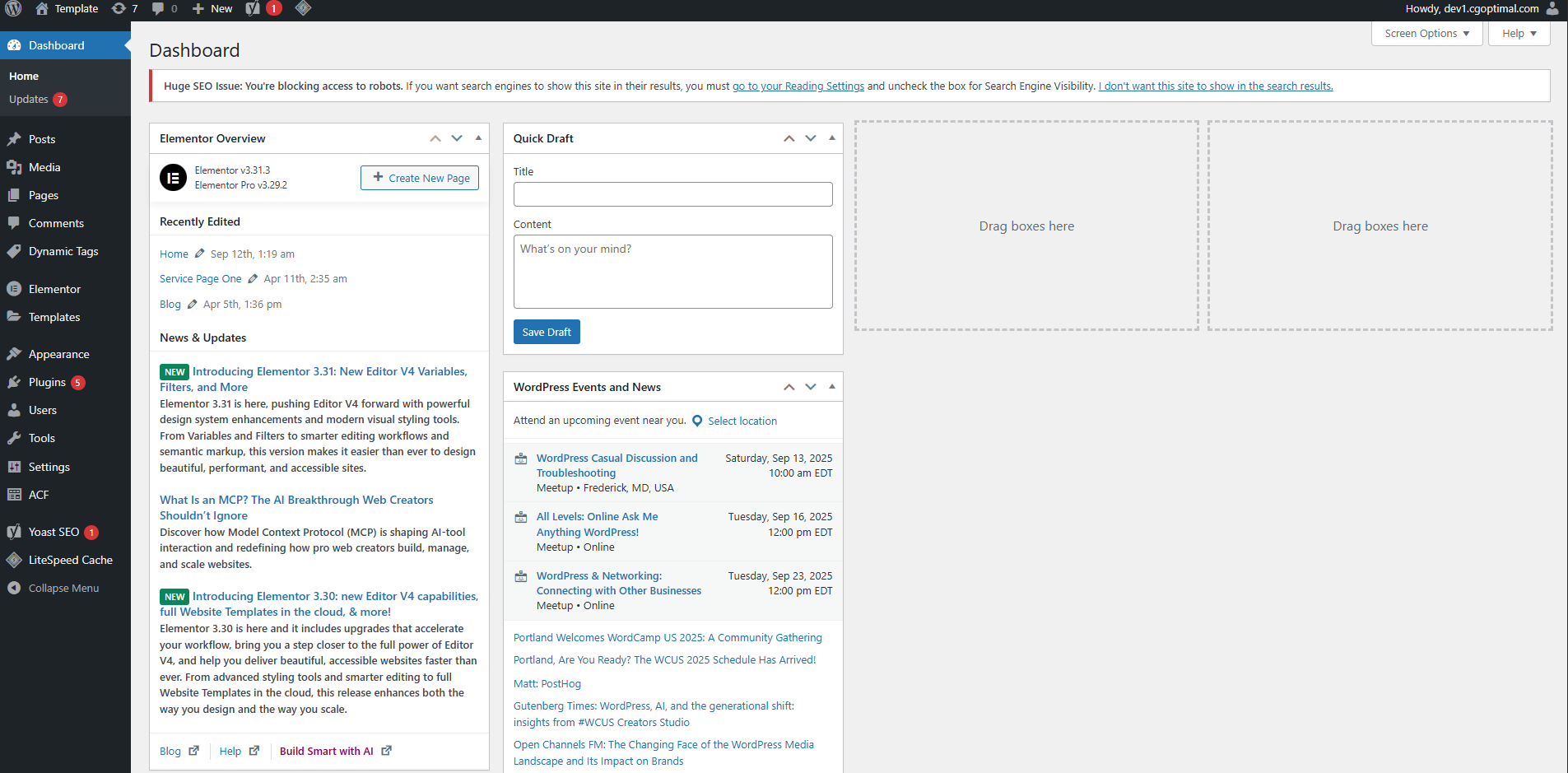Toggle WordPress Events and News panel collapse

[832, 387]
